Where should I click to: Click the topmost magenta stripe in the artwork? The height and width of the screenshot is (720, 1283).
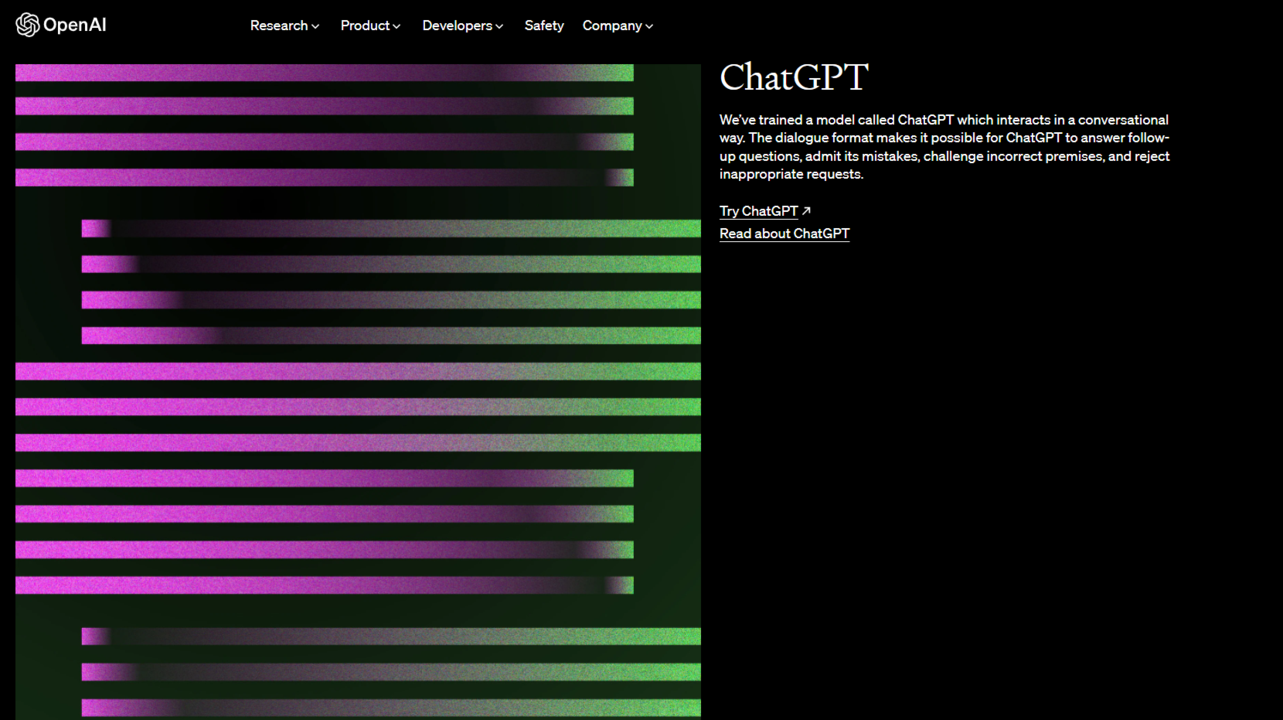coord(324,73)
